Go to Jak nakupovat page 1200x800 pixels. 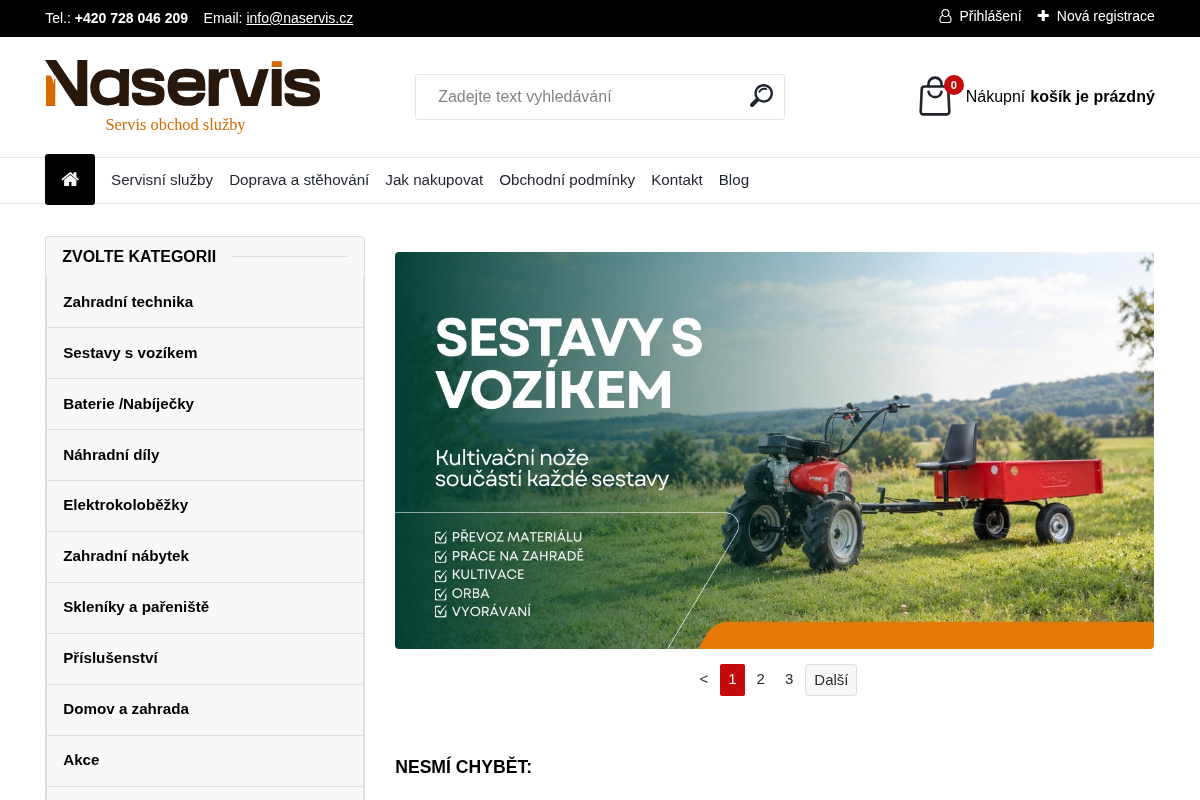(434, 180)
